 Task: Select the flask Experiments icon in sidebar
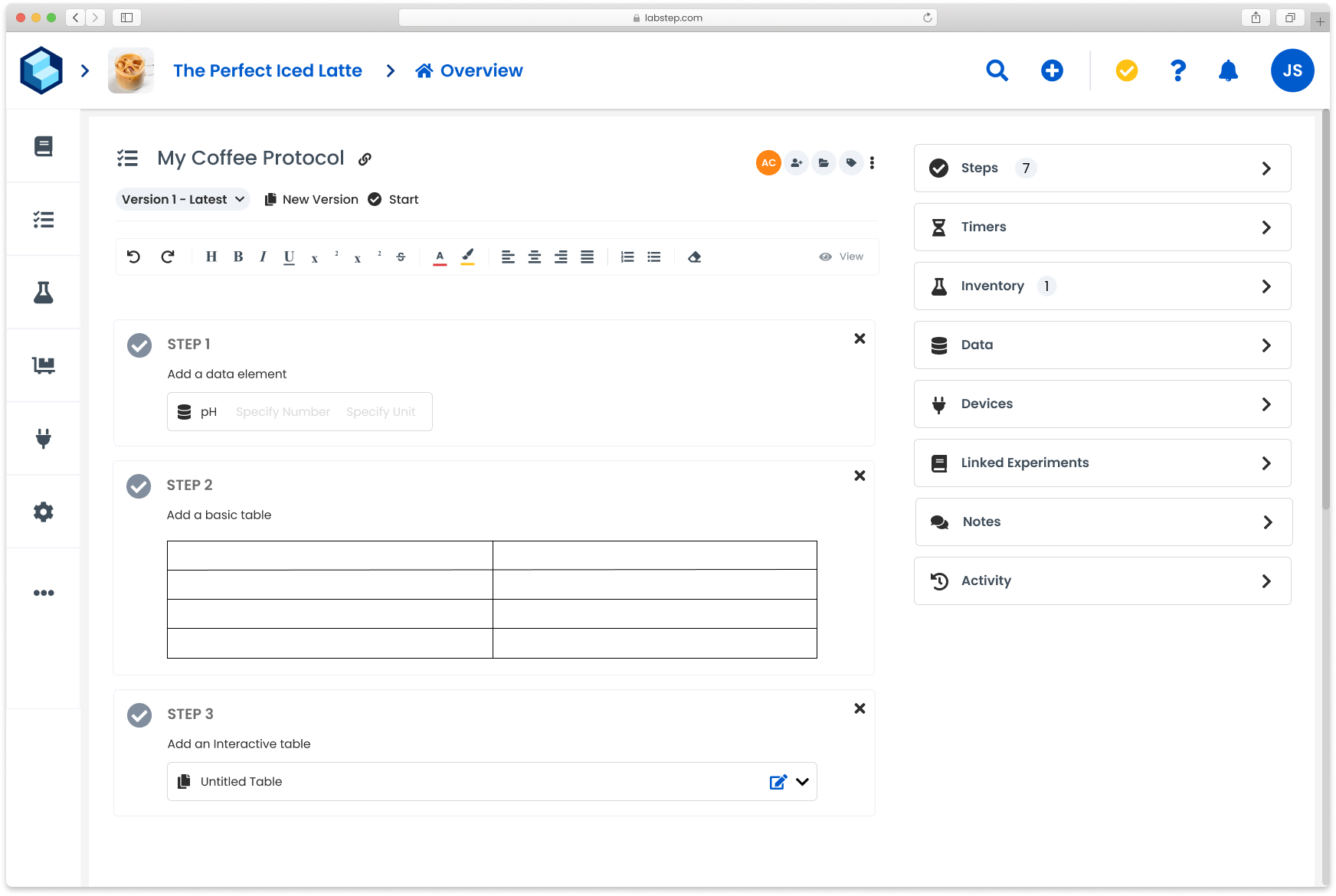(44, 292)
